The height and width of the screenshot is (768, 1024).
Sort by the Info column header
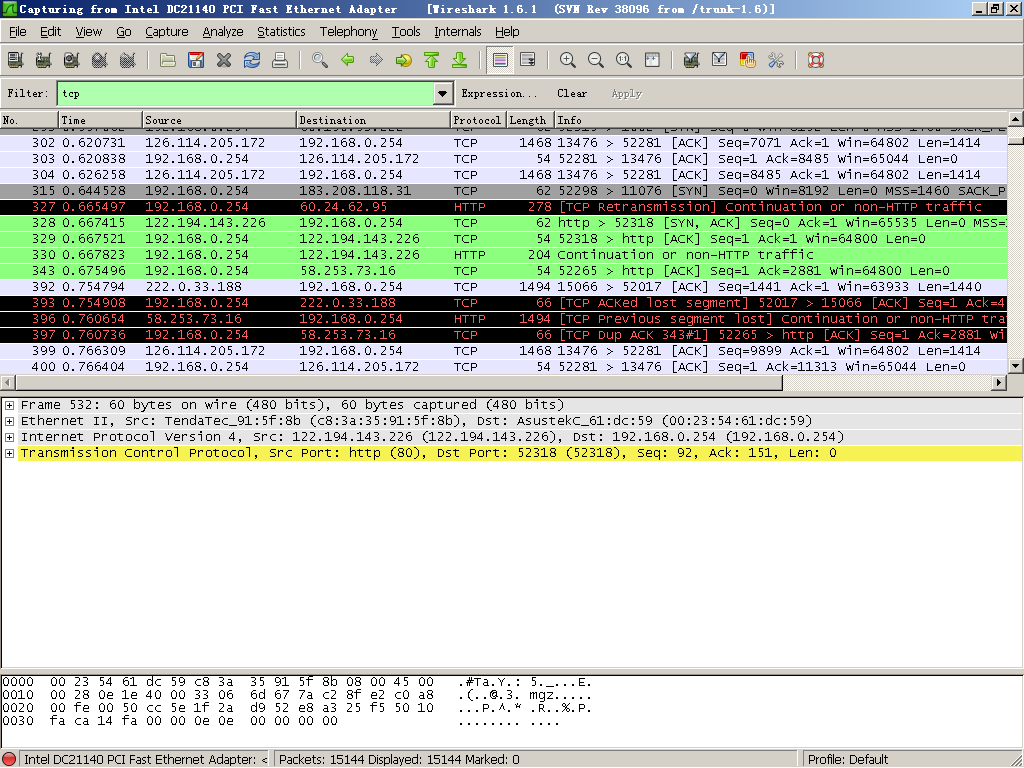(781, 120)
